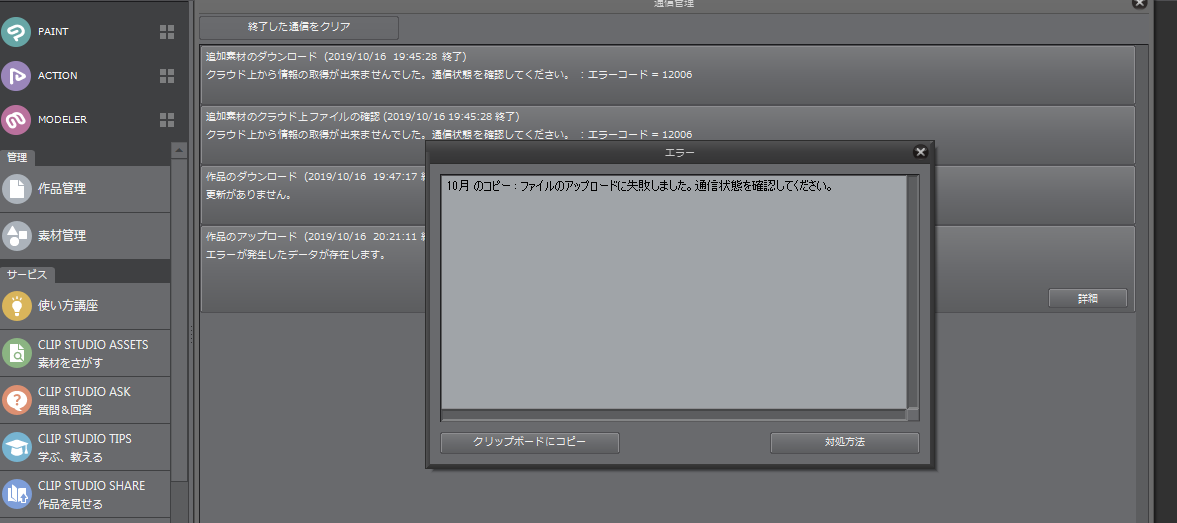Open 素材管理 shapes icon

[17, 236]
